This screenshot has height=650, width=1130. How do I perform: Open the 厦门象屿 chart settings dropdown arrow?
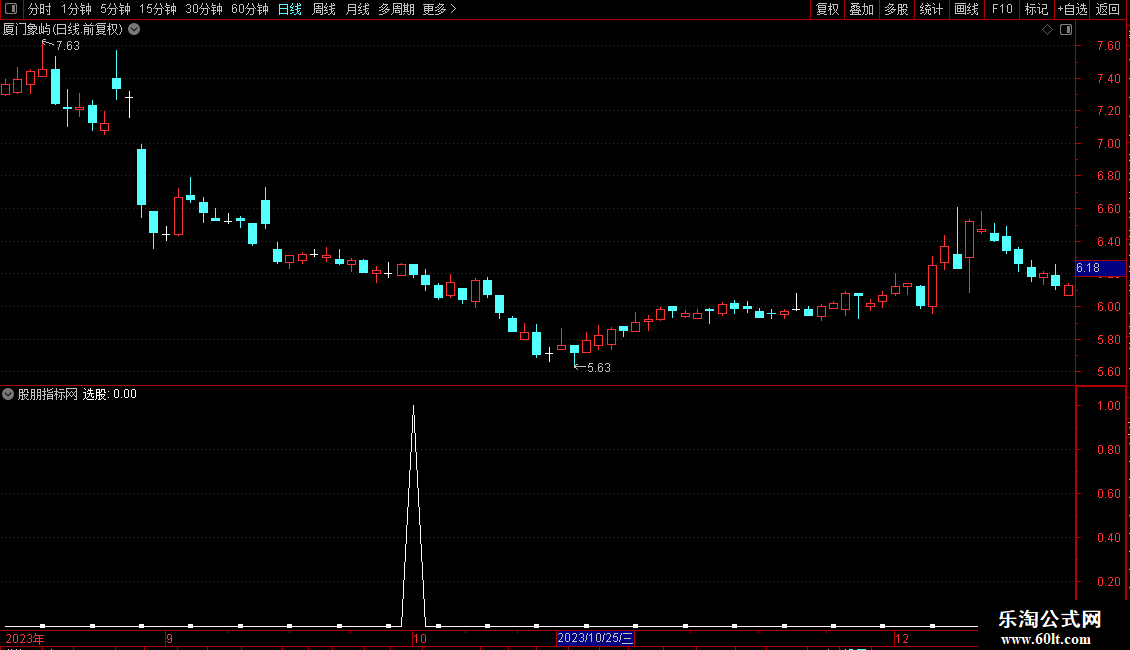coord(134,30)
